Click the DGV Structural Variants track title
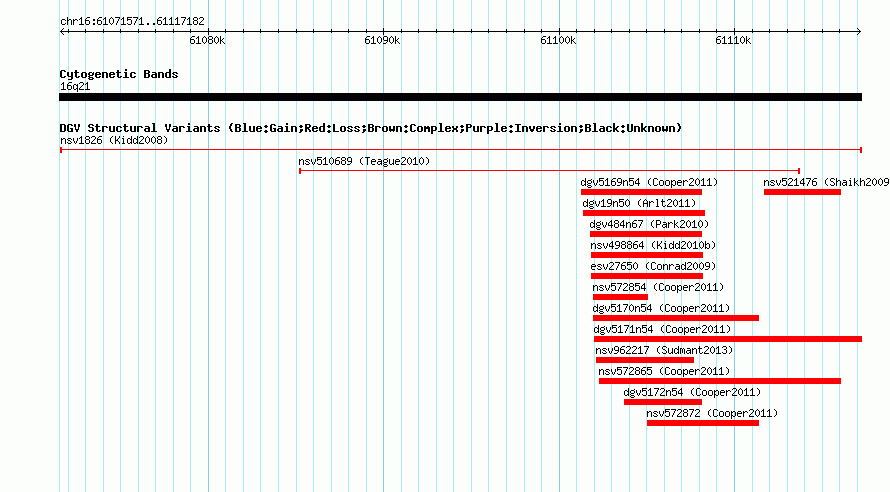Image resolution: width=890 pixels, height=492 pixels. click(x=371, y=128)
